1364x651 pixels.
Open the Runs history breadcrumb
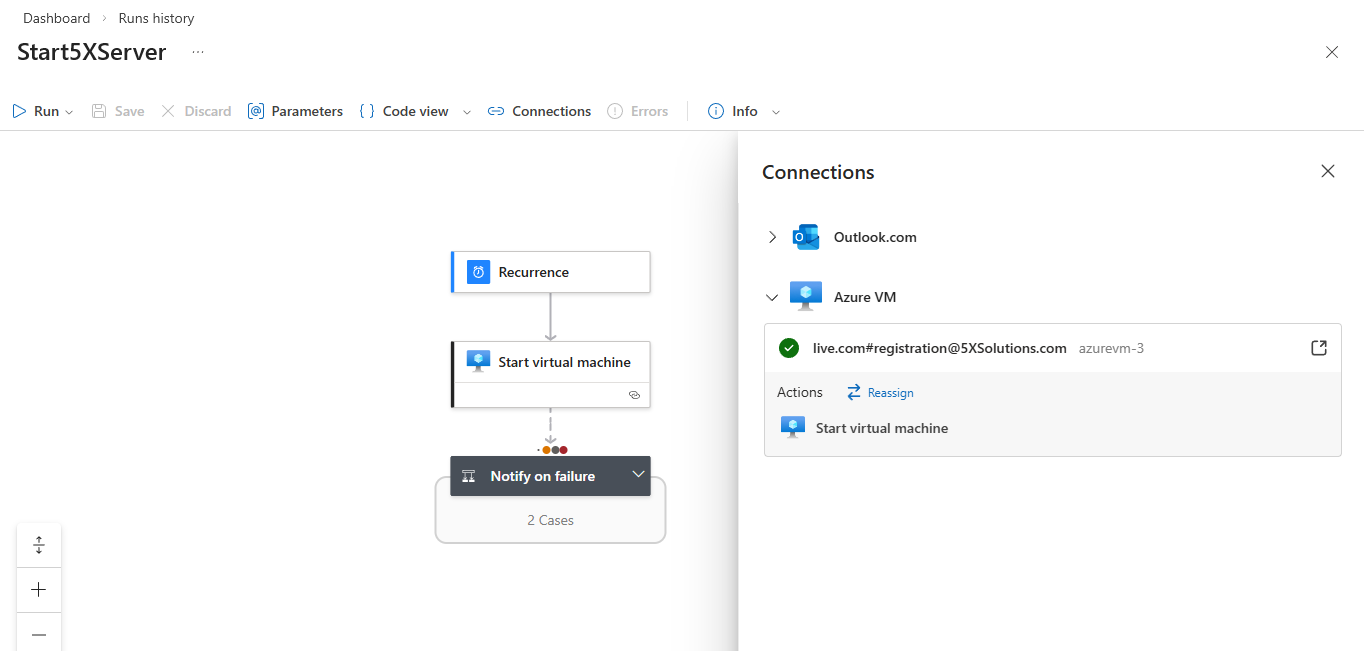[156, 18]
